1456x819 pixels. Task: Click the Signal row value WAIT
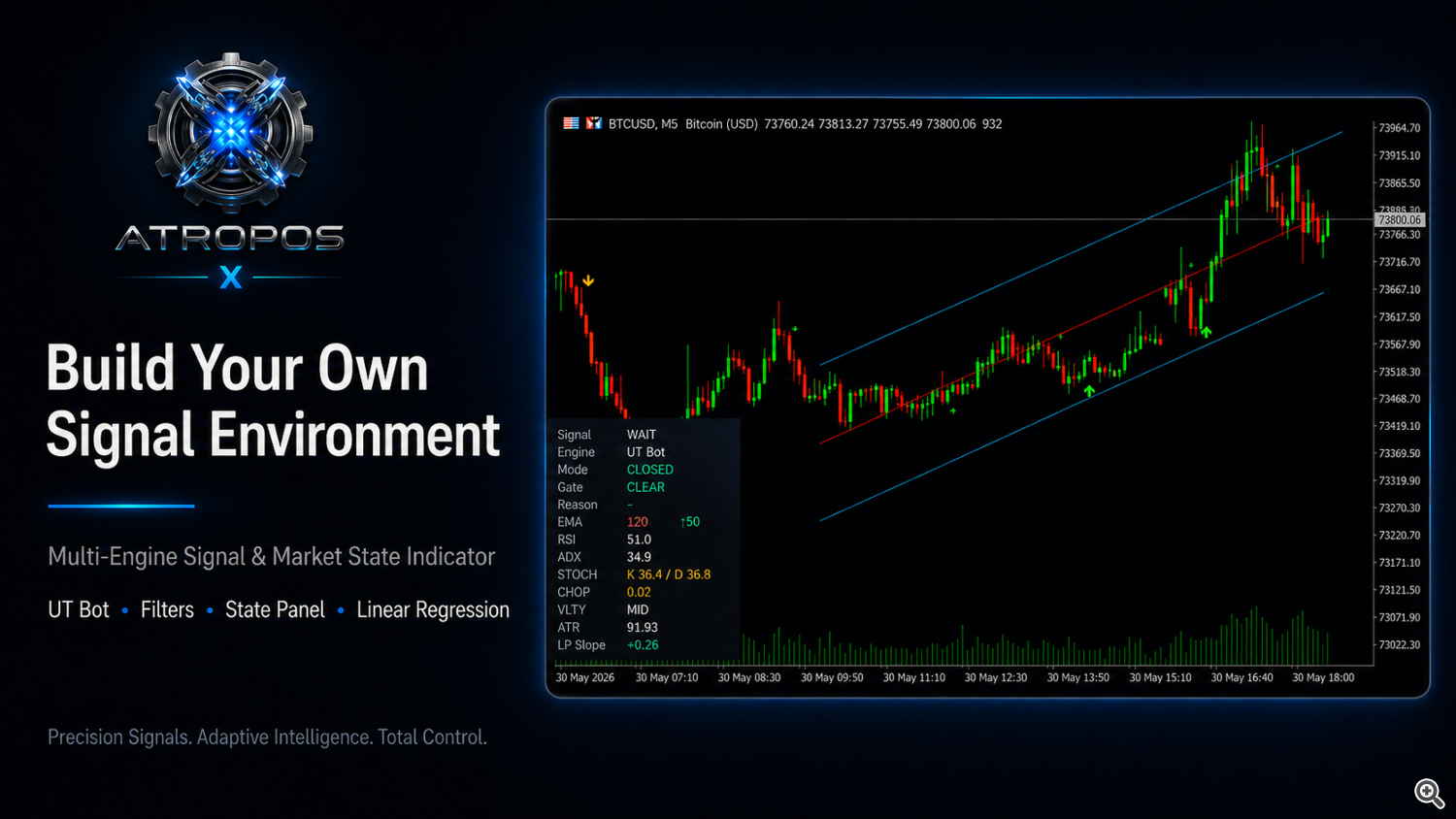642,435
